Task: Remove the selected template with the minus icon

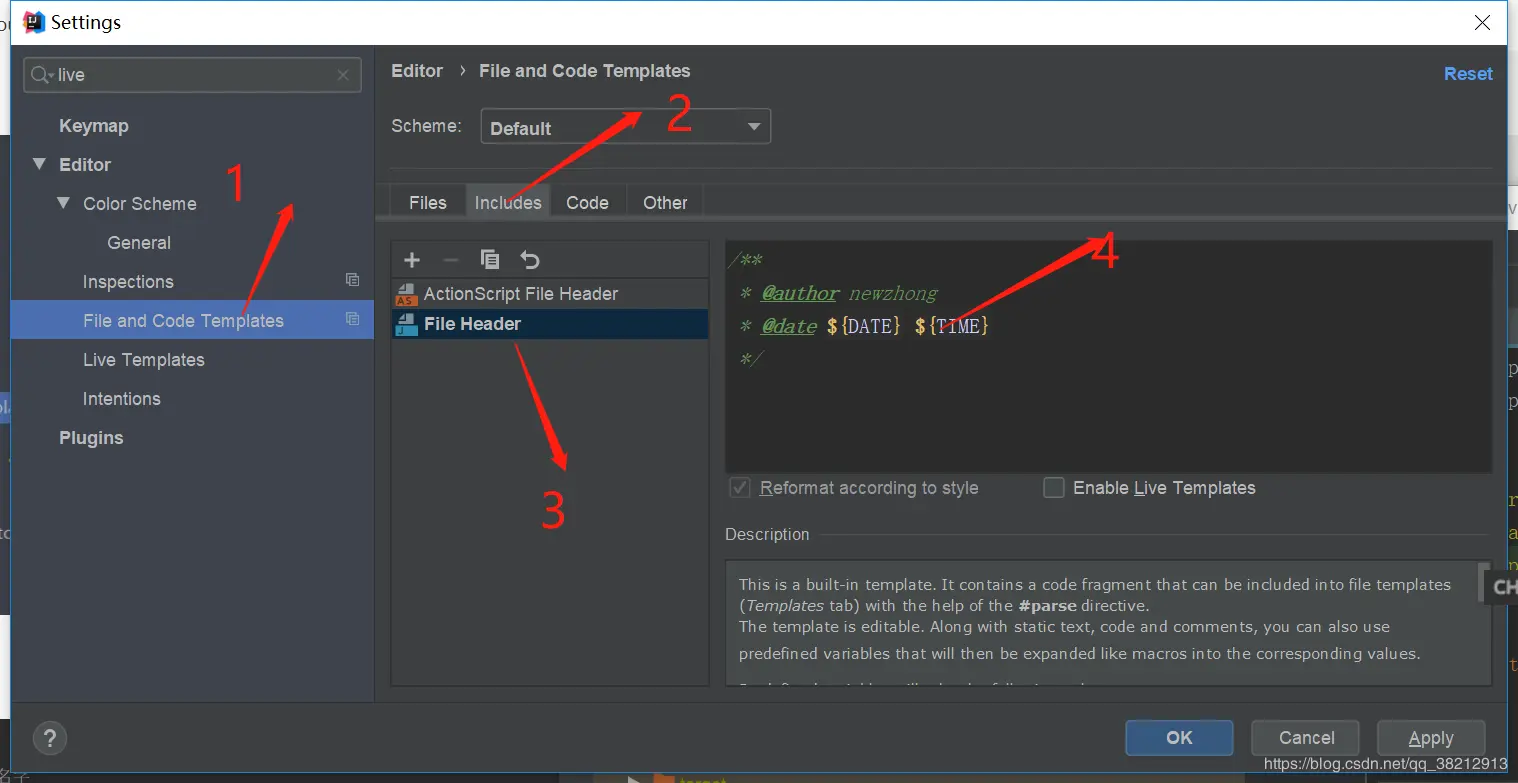Action: point(451,260)
